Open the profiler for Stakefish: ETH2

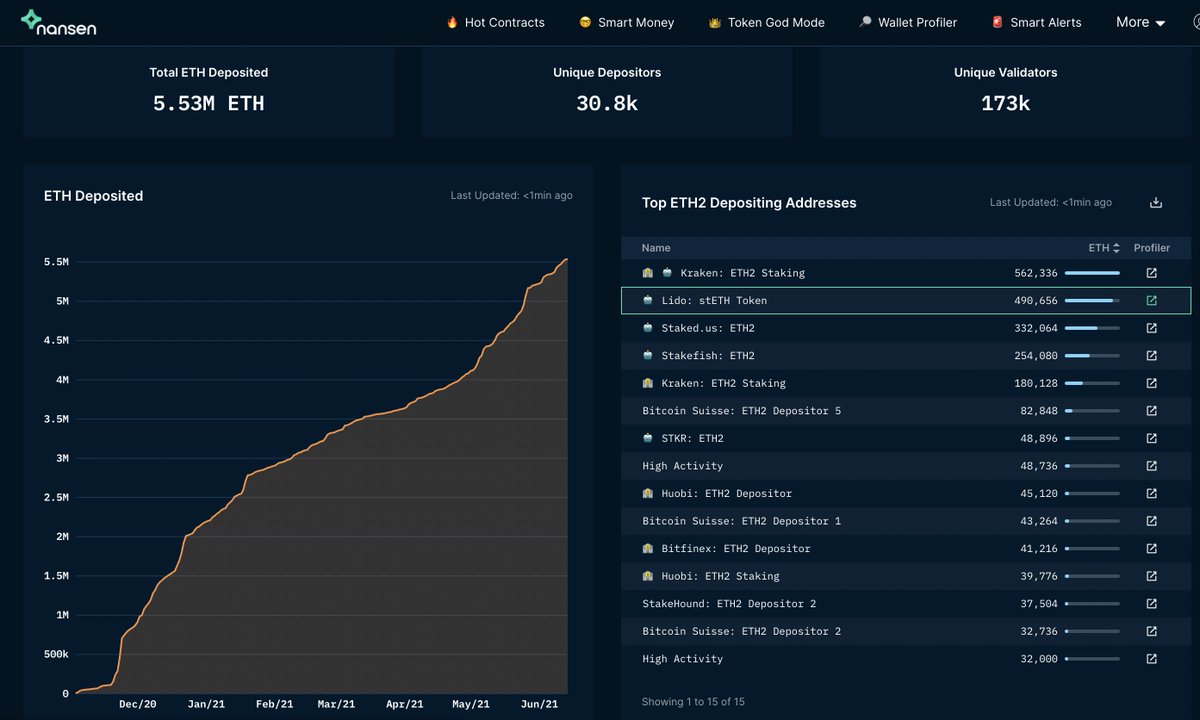[x=1151, y=355]
